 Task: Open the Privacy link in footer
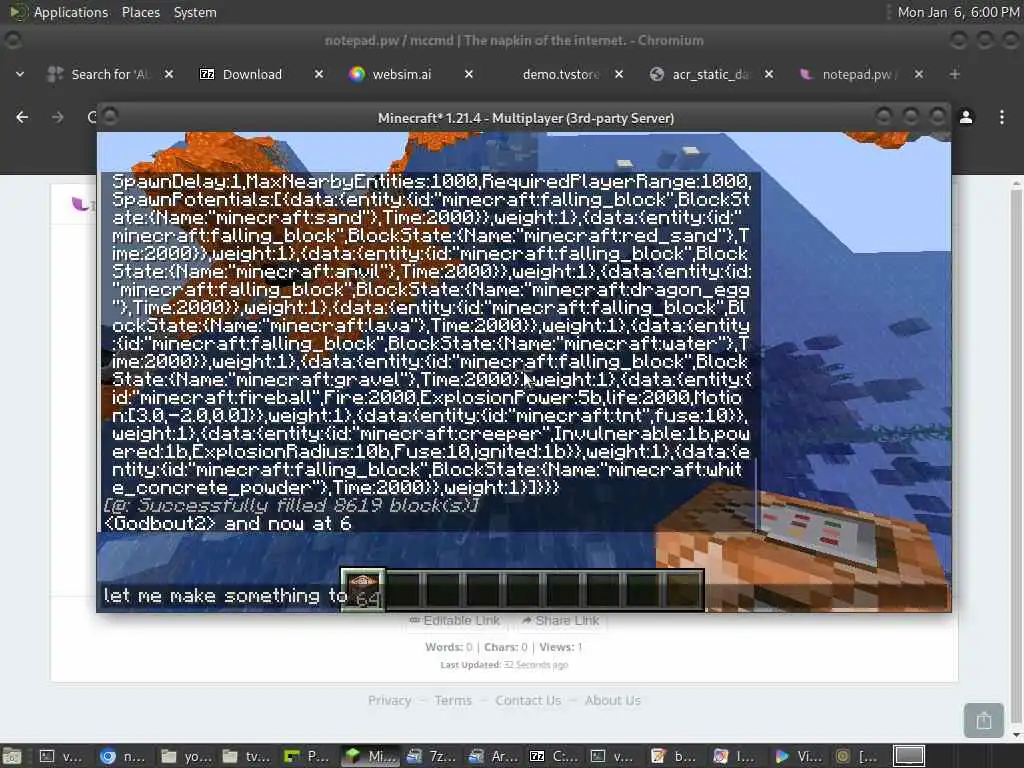click(x=389, y=700)
